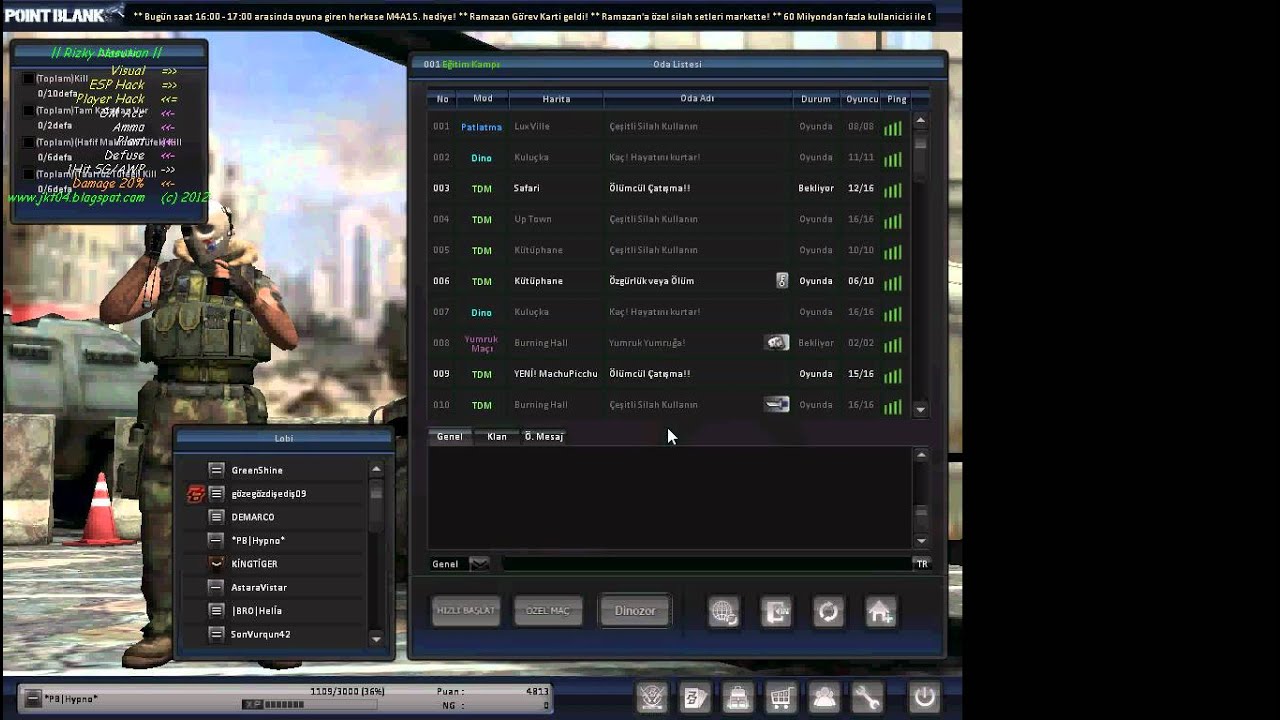Click the lock icon on room 006

point(782,281)
